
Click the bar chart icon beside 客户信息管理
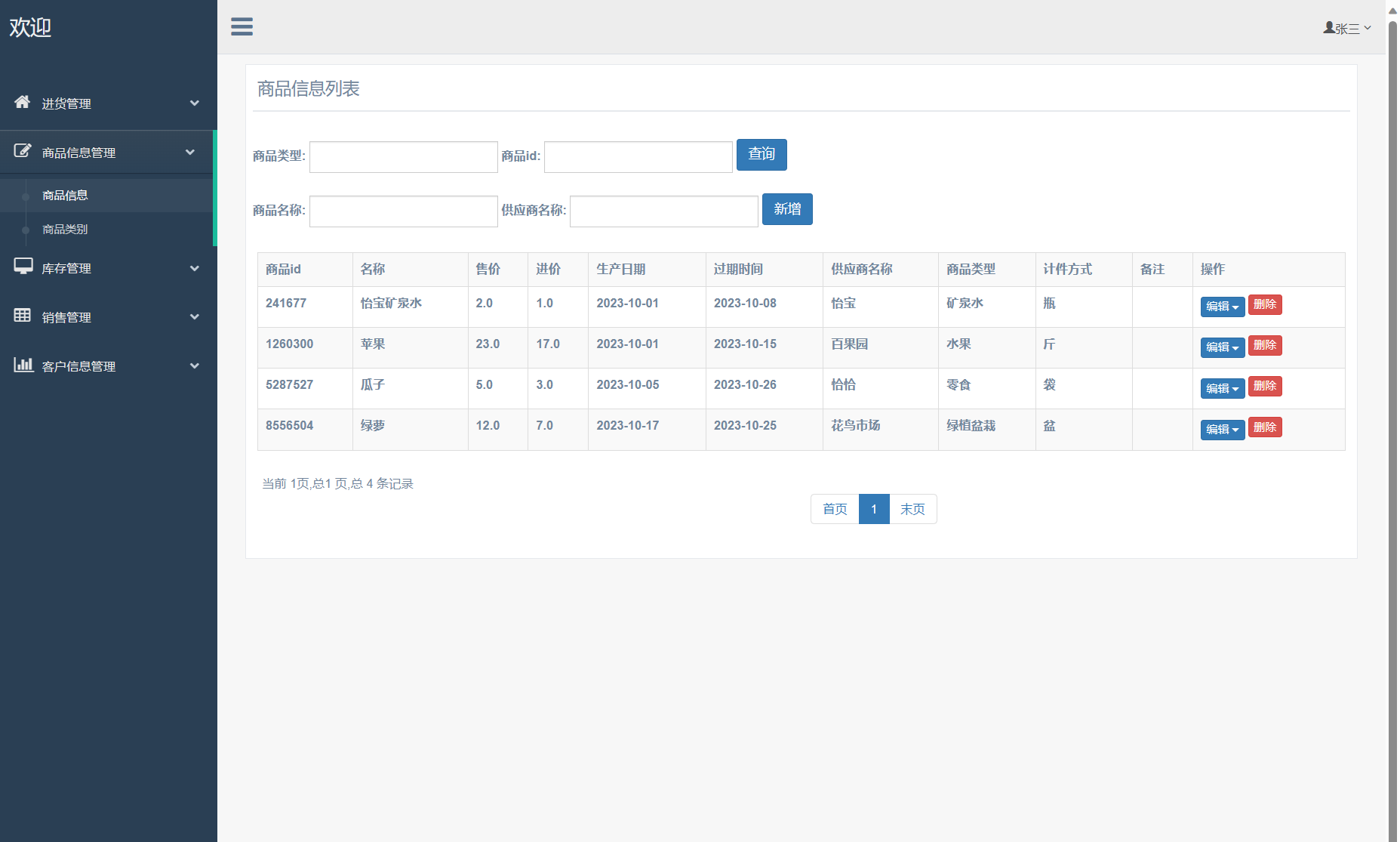pos(23,365)
